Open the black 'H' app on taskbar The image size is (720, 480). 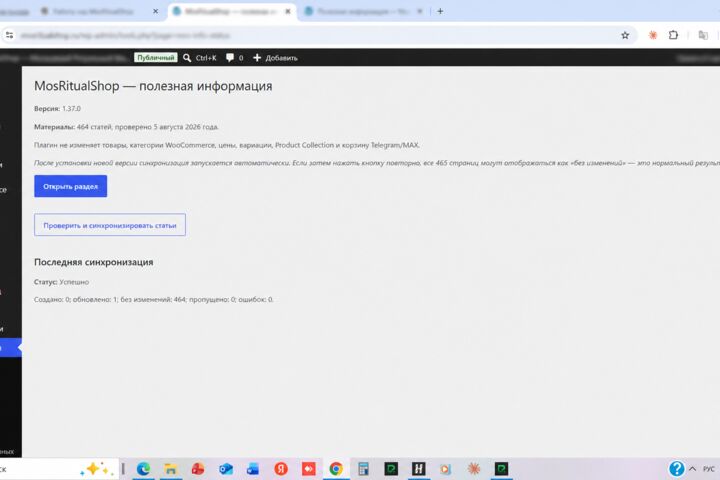point(418,469)
